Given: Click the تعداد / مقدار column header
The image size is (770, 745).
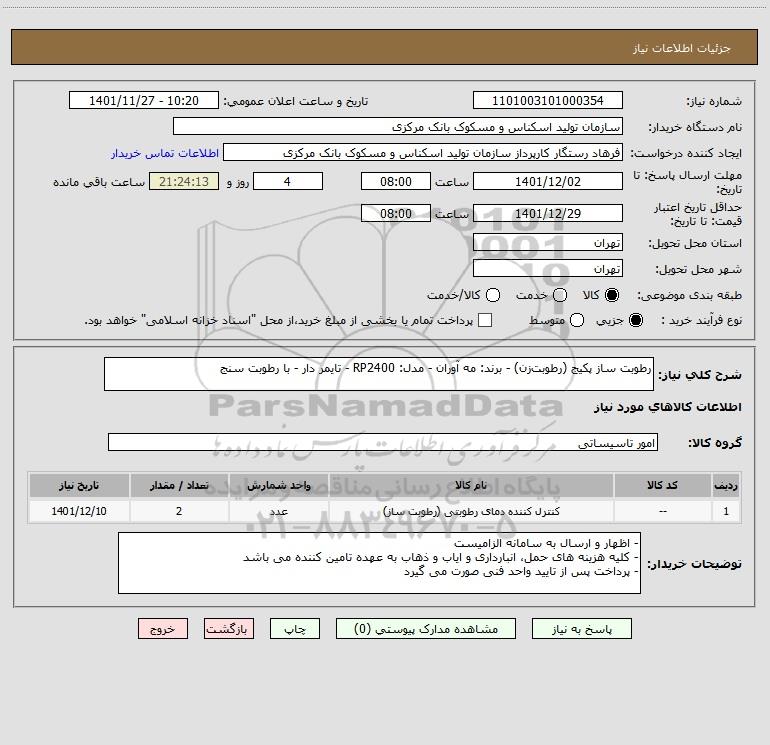Looking at the screenshot, I should (179, 485).
